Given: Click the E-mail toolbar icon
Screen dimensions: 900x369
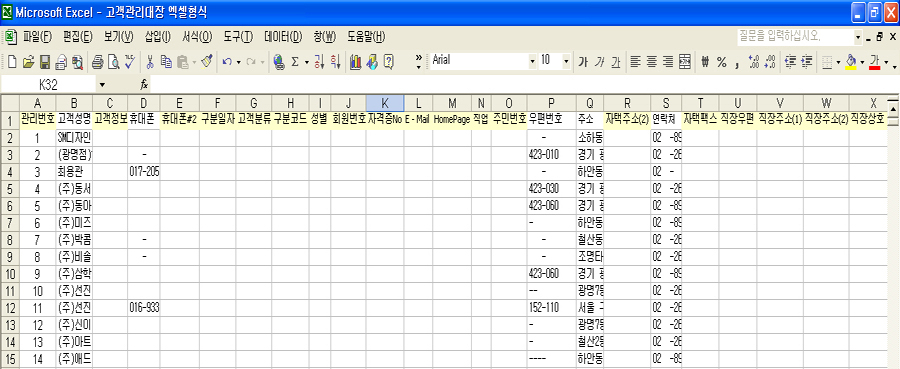Looking at the screenshot, I should click(61, 61).
